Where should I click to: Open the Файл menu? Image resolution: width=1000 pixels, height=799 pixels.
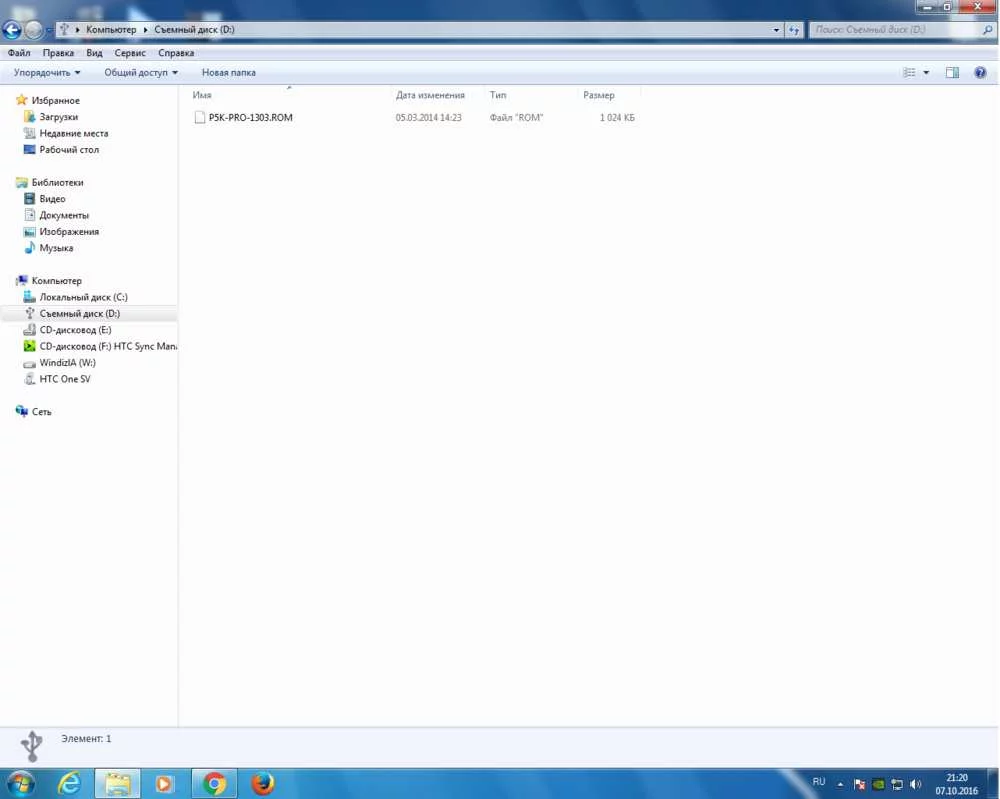[x=19, y=53]
